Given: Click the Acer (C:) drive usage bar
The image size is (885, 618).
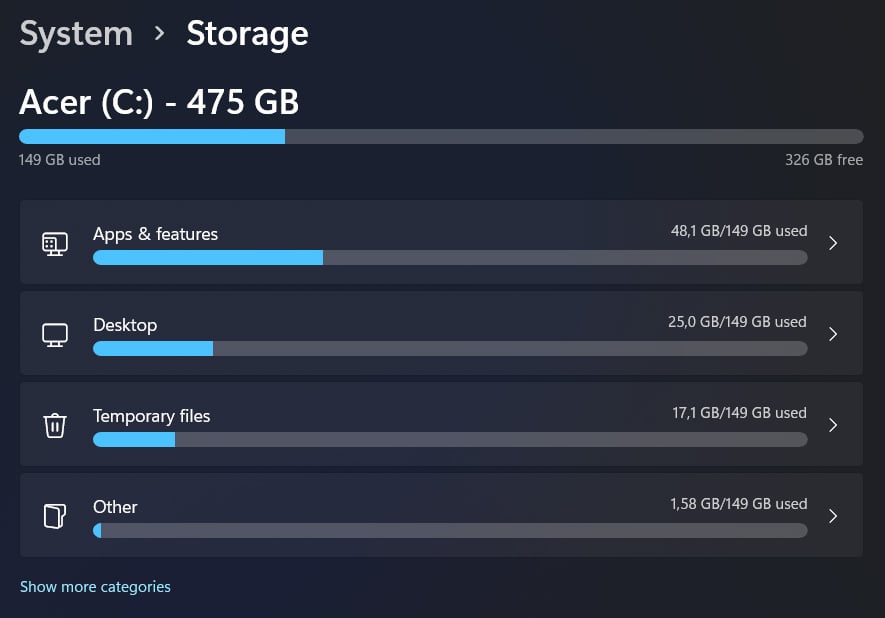Looking at the screenshot, I should click(441, 137).
